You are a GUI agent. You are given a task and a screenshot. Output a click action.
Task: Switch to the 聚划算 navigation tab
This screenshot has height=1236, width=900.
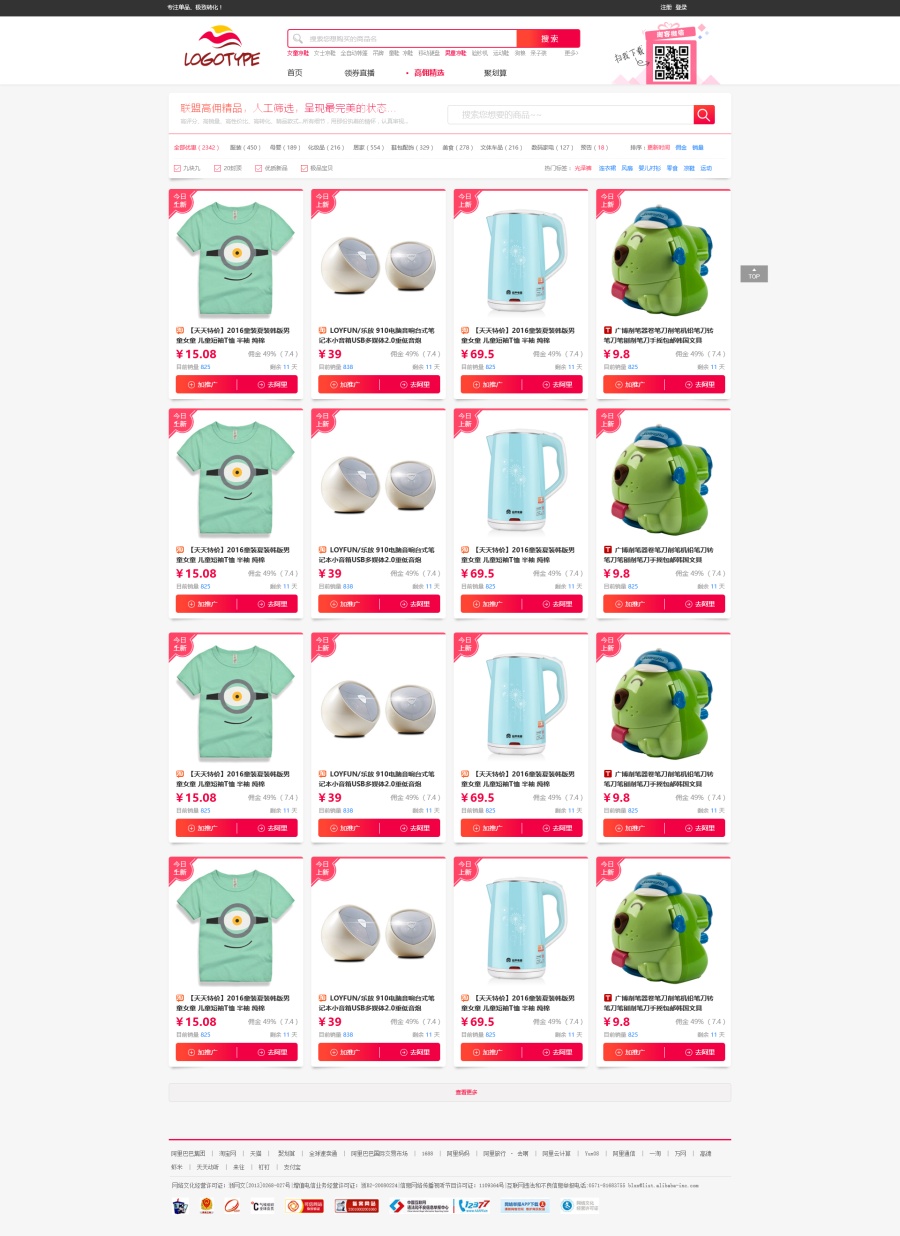[x=495, y=73]
